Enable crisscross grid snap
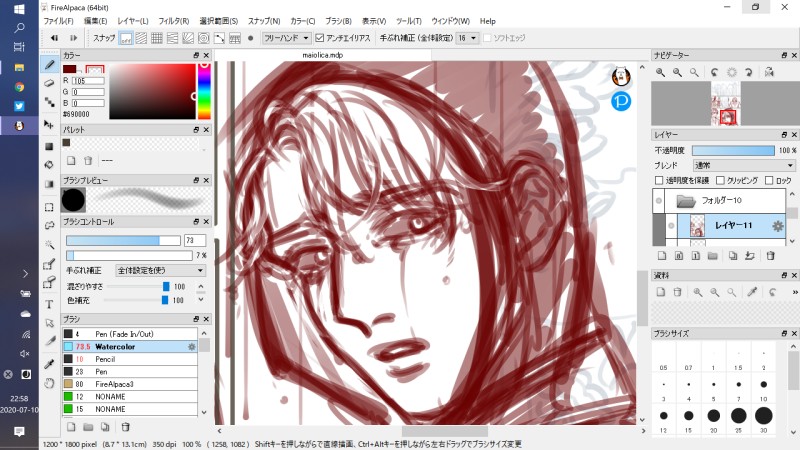Image resolution: width=800 pixels, height=450 pixels. (157, 38)
